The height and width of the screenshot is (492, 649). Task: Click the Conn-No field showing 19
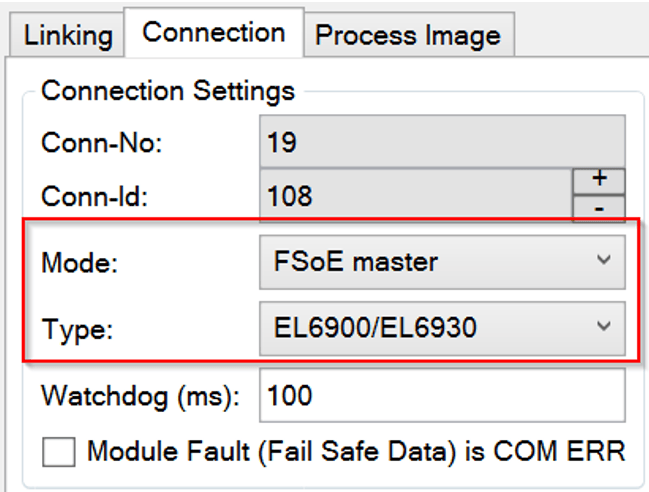pyautogui.click(x=442, y=142)
